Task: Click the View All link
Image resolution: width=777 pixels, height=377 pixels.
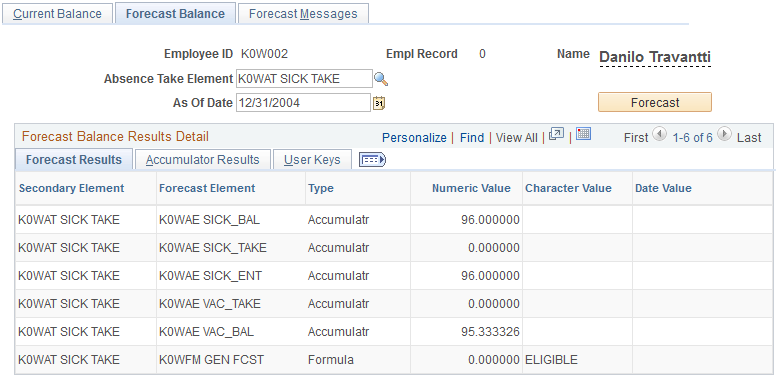Action: (x=516, y=138)
